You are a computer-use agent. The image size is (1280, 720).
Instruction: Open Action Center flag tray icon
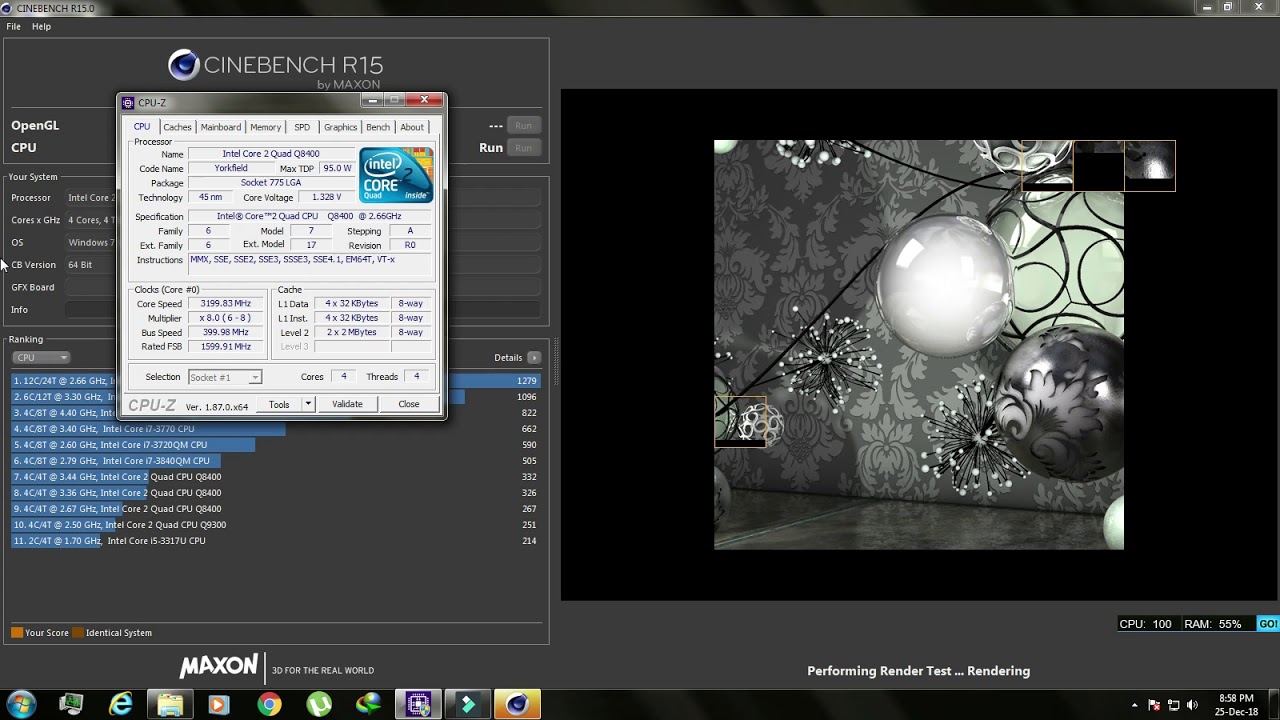click(x=1154, y=705)
